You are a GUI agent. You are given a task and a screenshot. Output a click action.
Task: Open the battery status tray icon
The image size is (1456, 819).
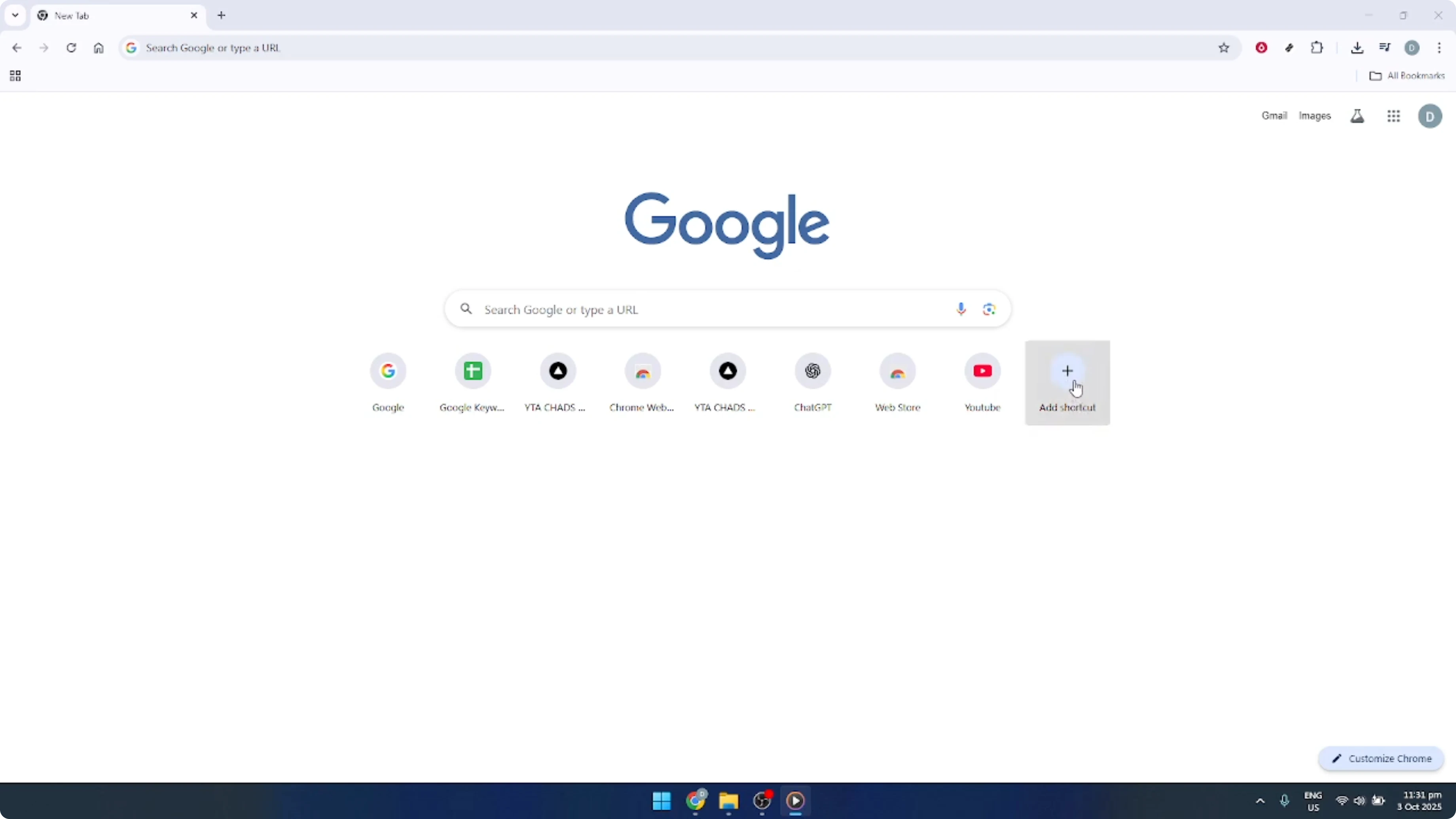tap(1378, 801)
